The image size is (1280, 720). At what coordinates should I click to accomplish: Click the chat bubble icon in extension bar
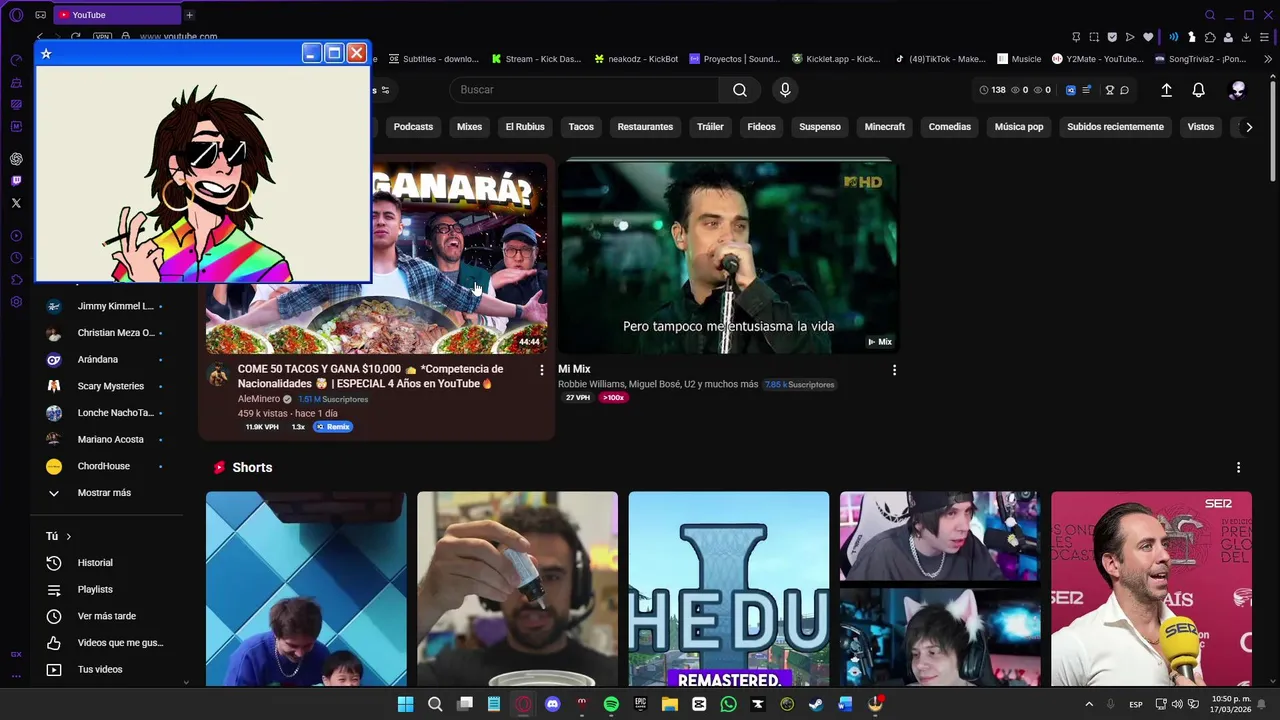pos(1124,90)
